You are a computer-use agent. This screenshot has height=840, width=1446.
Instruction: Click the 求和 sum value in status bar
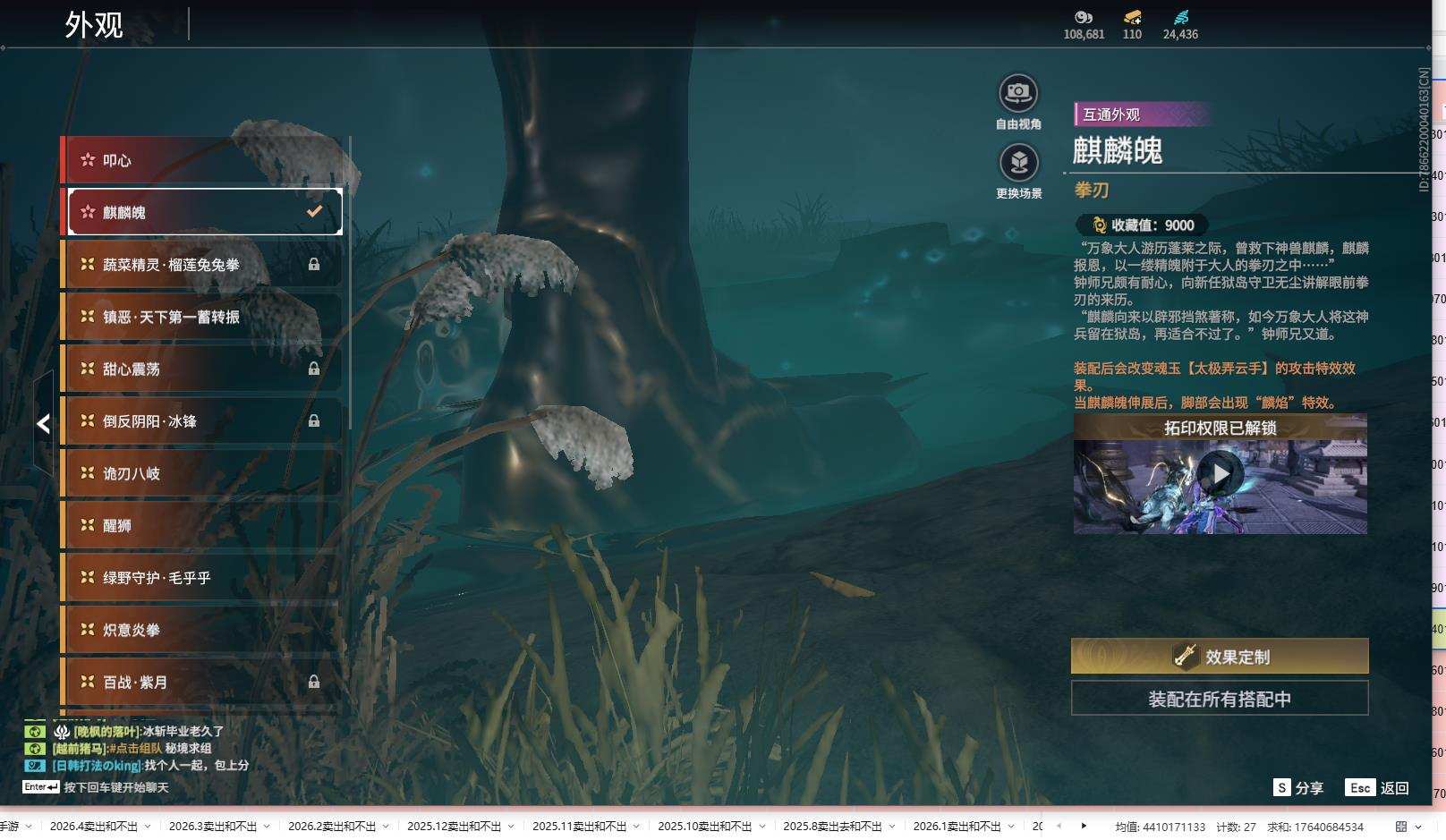[x=1315, y=827]
